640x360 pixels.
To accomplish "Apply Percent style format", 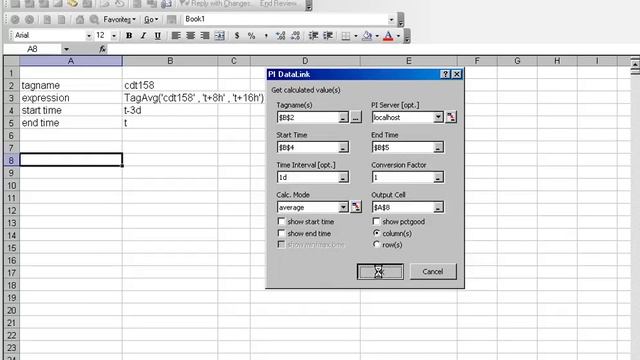I will [x=251, y=36].
